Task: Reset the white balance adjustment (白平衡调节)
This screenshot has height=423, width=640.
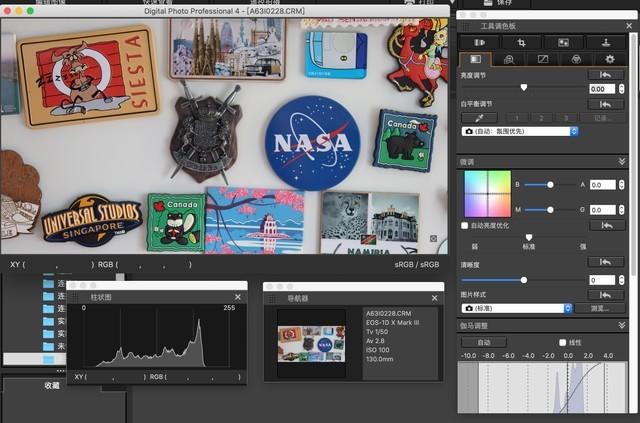Action: pyautogui.click(x=606, y=105)
